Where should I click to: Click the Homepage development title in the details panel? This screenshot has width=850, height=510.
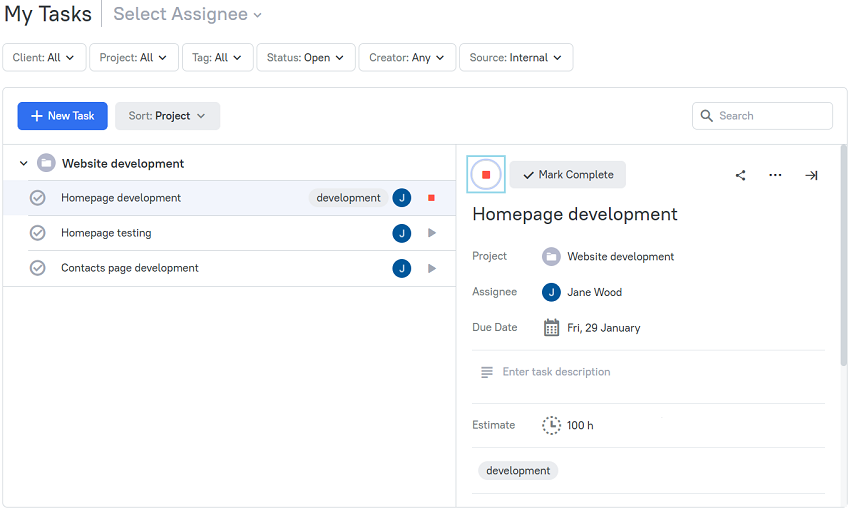point(575,214)
